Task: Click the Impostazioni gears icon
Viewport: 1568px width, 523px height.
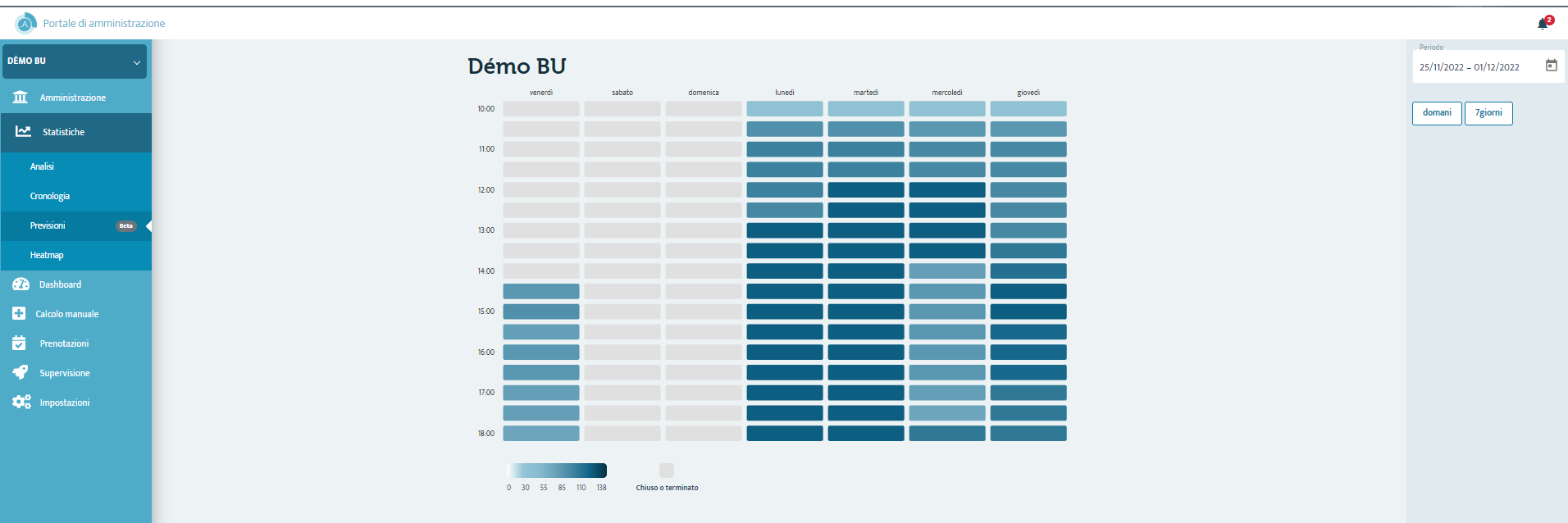Action: click(21, 402)
